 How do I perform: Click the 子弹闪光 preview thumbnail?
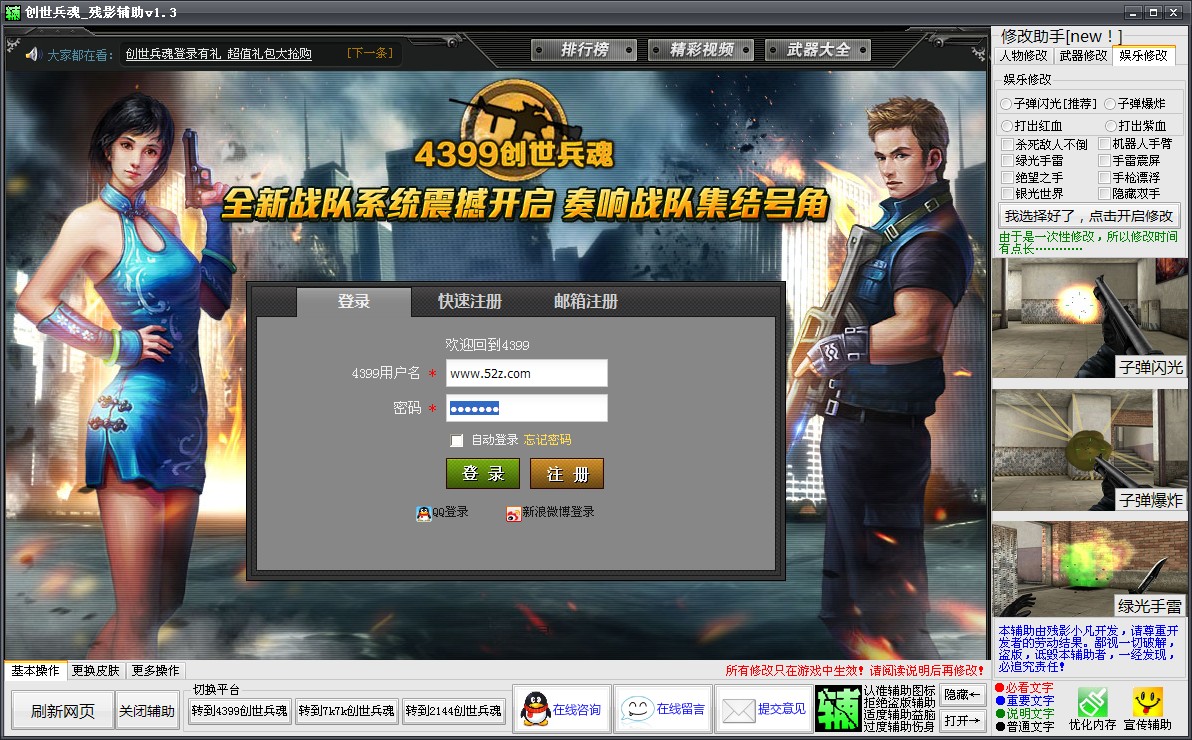[x=1090, y=318]
